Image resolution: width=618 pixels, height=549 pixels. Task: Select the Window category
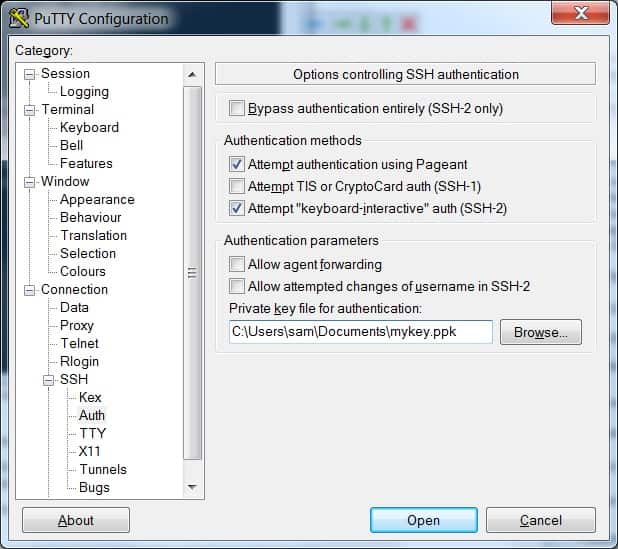pyautogui.click(x=65, y=181)
